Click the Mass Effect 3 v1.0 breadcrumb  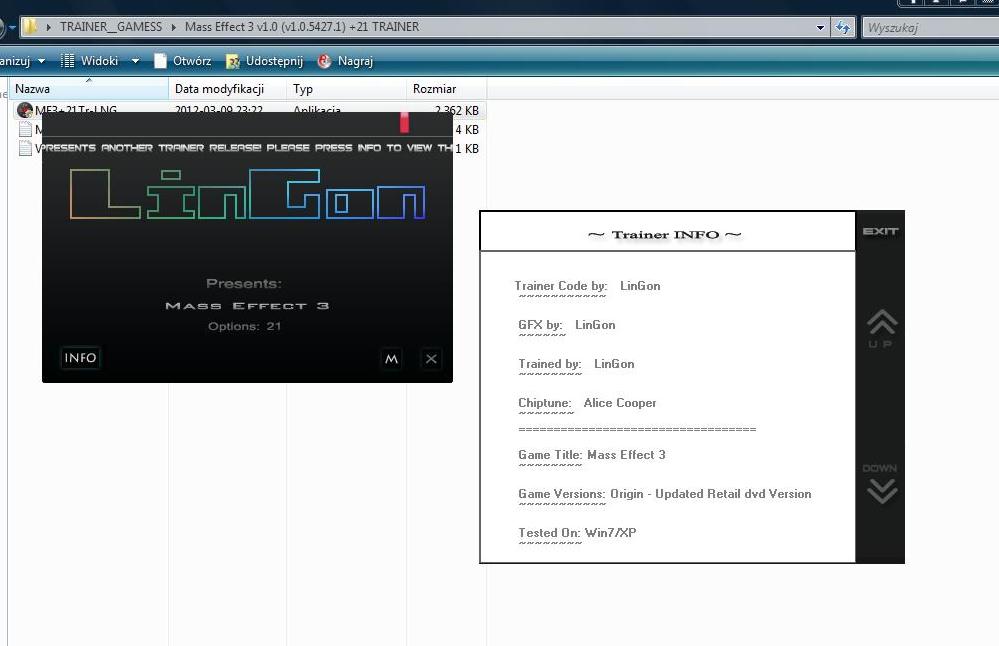tap(302, 27)
